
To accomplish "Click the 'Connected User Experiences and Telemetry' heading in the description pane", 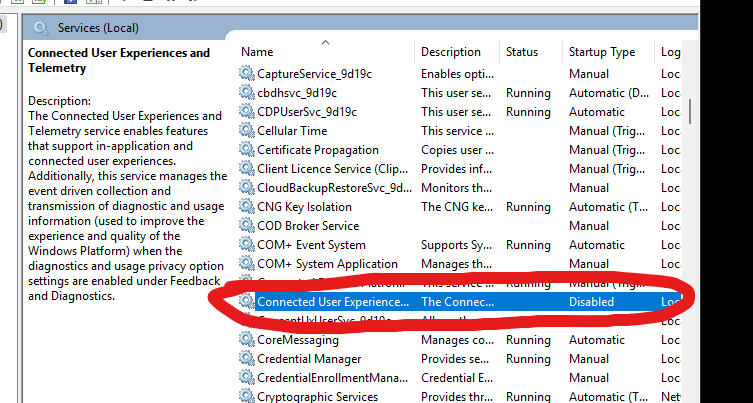I will 119,60.
